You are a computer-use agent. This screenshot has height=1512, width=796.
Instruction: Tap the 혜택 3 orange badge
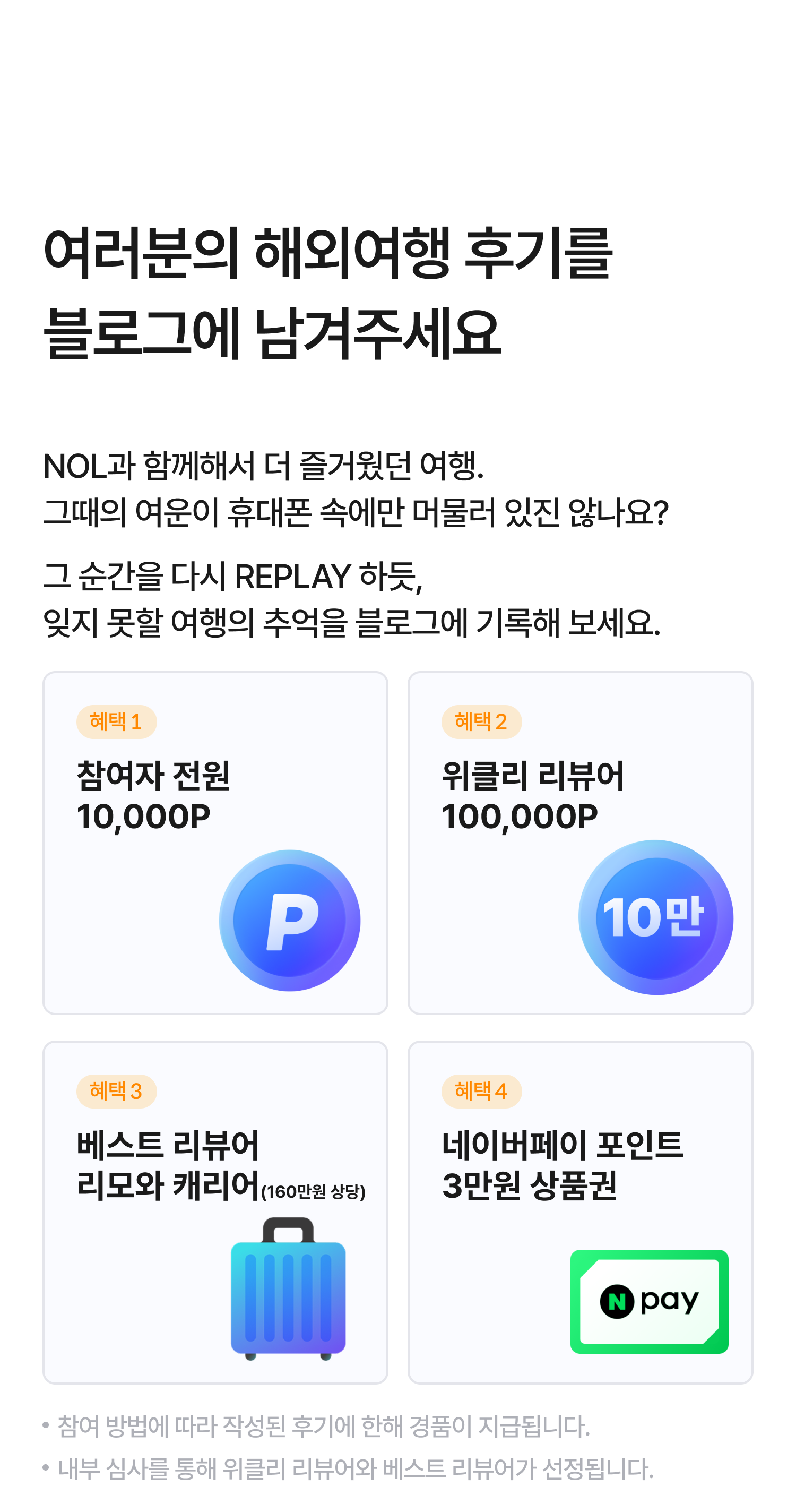pos(116,1091)
